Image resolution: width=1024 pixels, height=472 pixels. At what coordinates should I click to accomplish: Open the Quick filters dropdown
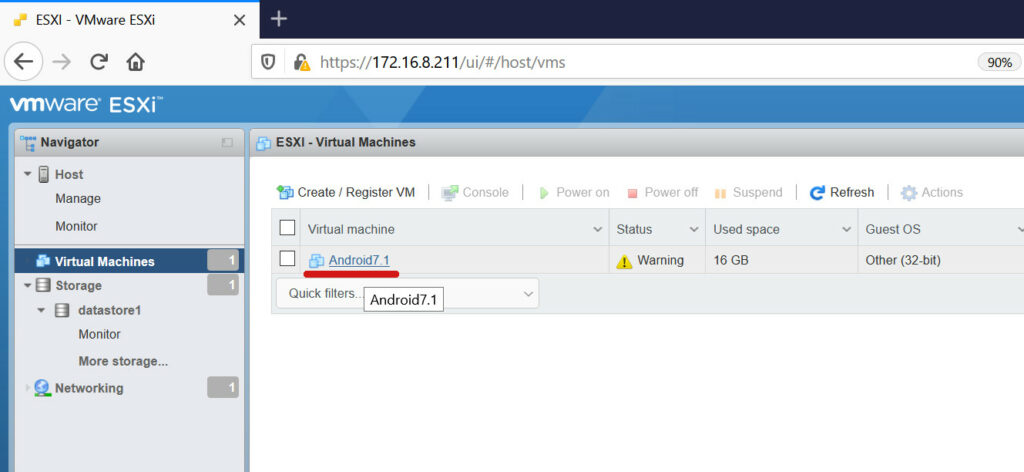pyautogui.click(x=408, y=293)
